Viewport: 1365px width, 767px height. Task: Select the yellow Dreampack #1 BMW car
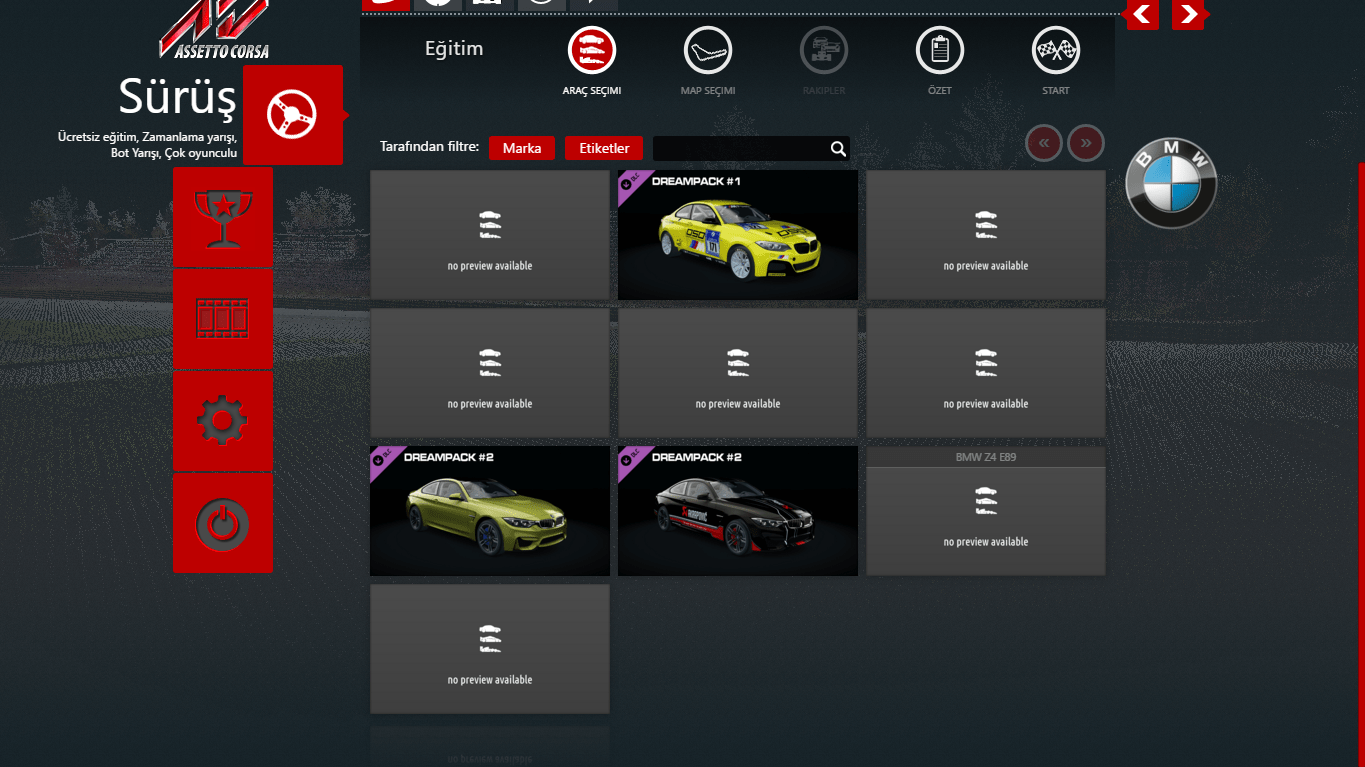[x=738, y=235]
